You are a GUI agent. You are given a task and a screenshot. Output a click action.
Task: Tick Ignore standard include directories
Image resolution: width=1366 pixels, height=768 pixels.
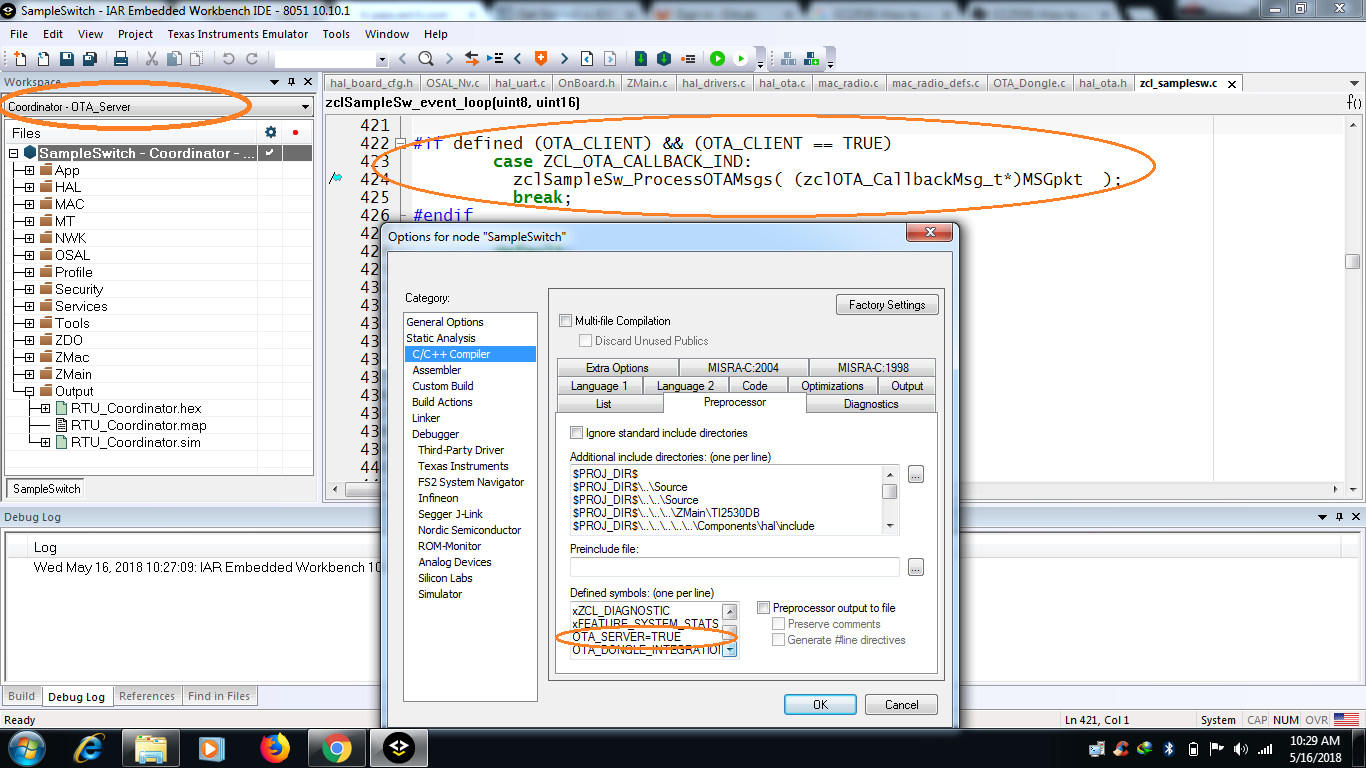(576, 433)
